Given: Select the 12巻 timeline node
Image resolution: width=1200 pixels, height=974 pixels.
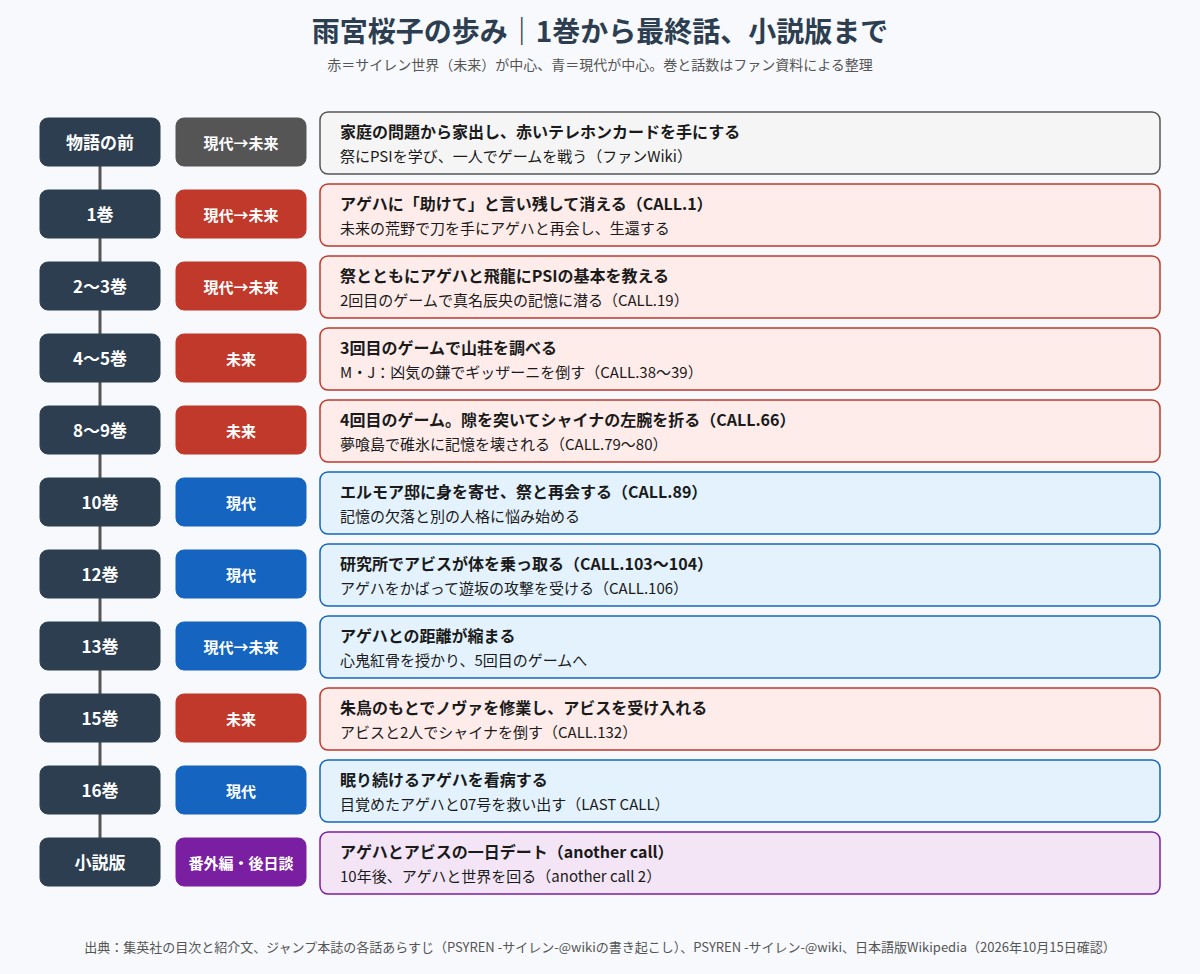Looking at the screenshot, I should [x=100, y=574].
